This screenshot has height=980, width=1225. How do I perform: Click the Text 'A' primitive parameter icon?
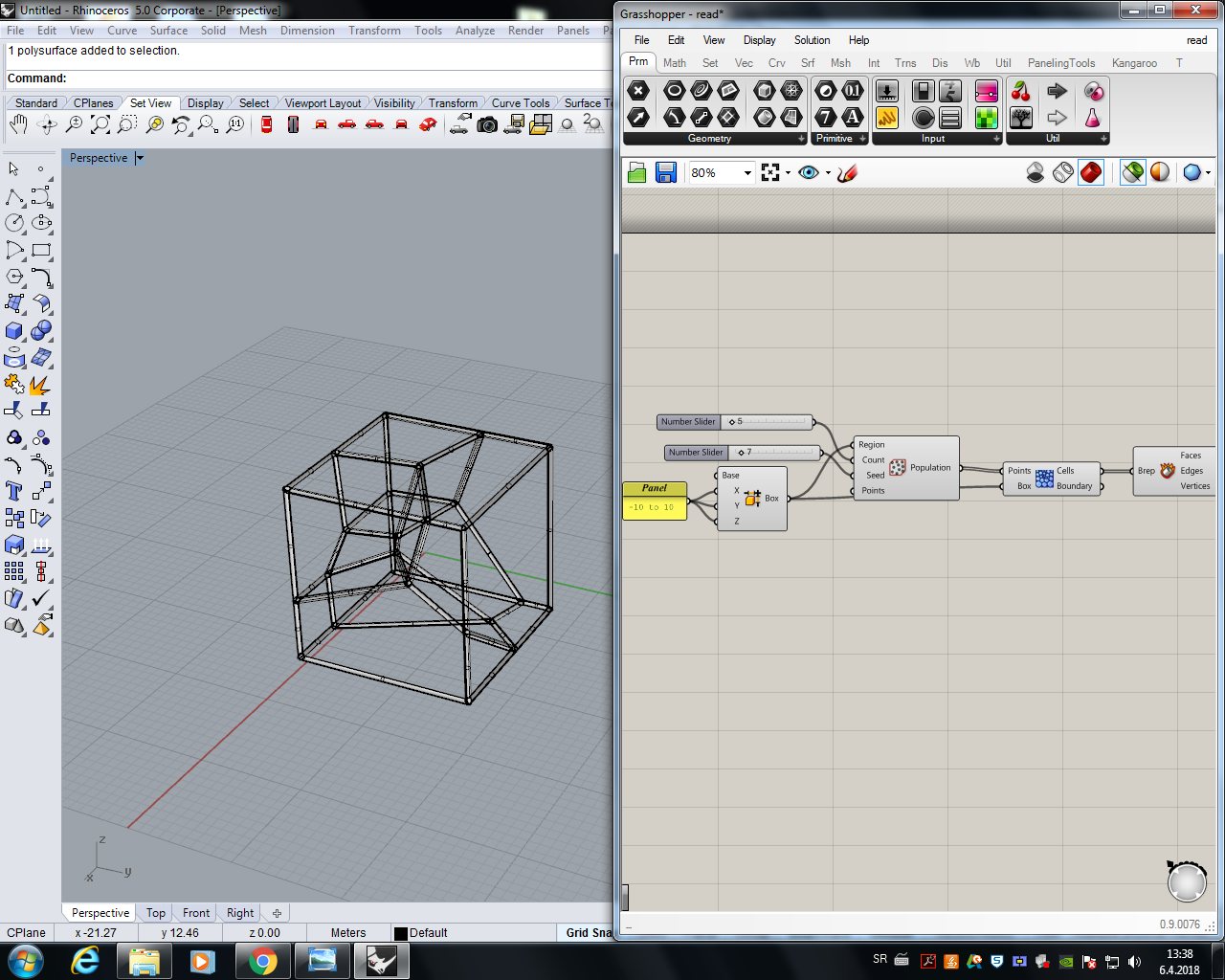(x=853, y=118)
